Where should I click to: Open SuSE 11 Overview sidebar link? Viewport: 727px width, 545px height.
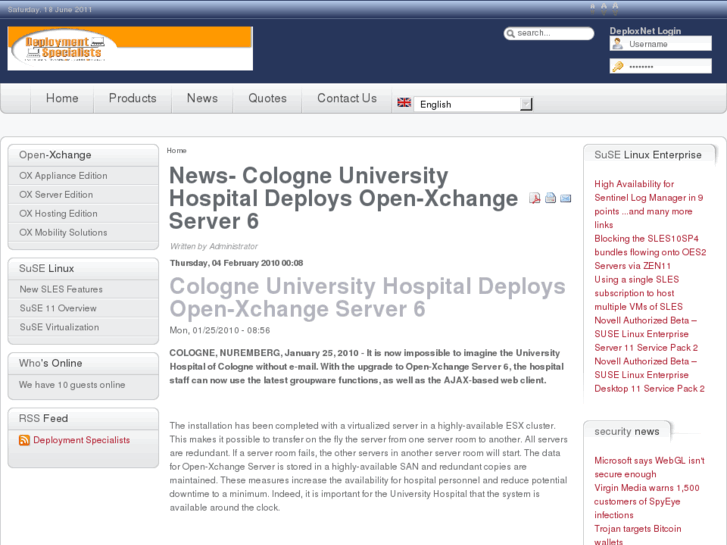(x=58, y=308)
